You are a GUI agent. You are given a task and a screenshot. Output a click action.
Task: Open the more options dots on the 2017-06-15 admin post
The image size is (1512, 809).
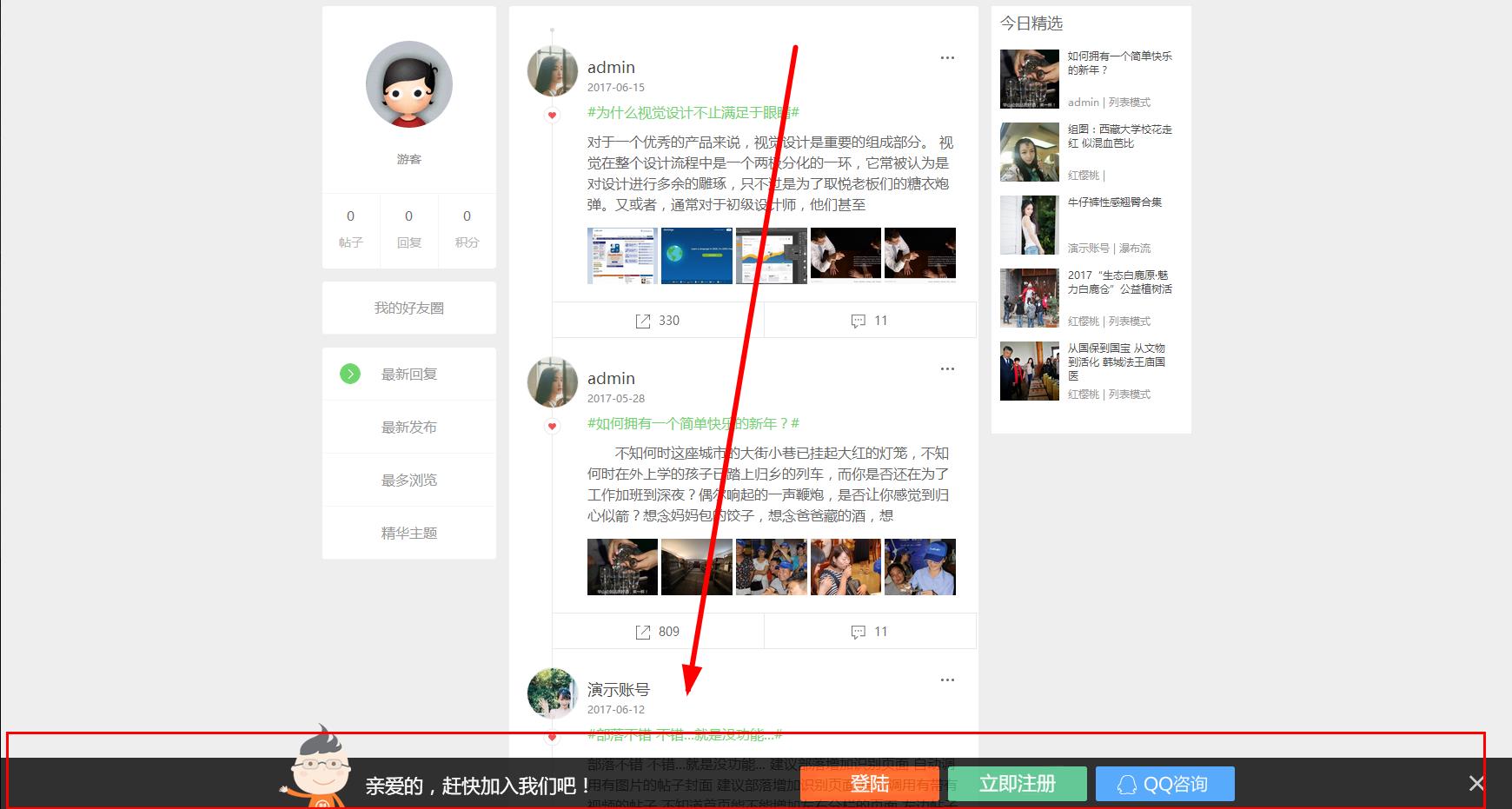tap(947, 58)
